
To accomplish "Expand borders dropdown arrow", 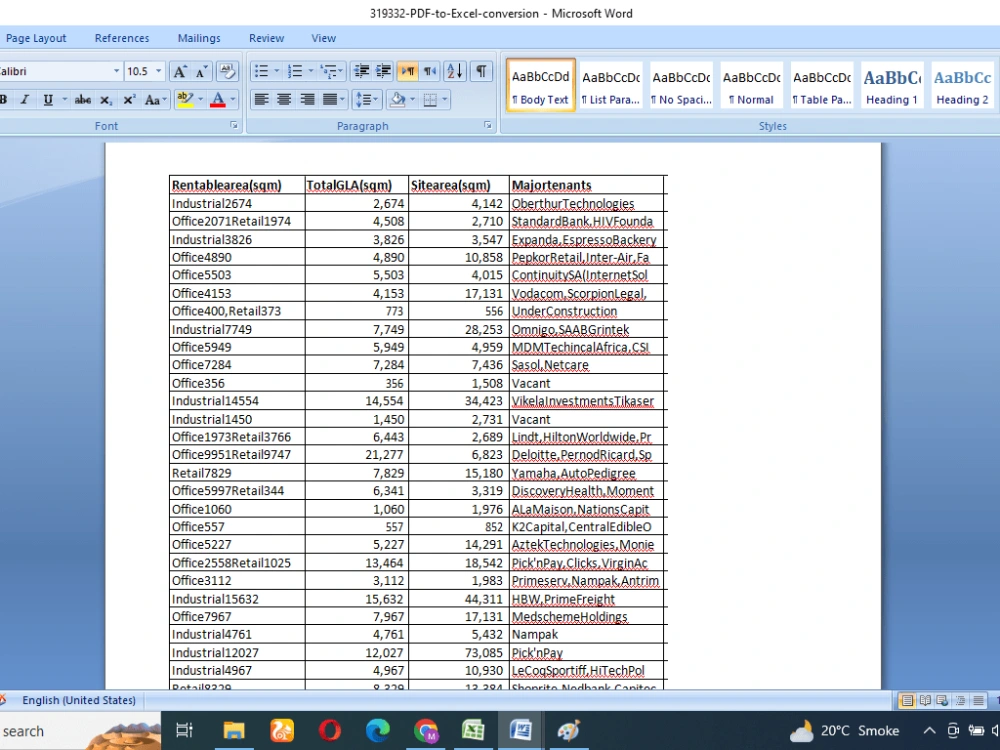I will pos(445,99).
